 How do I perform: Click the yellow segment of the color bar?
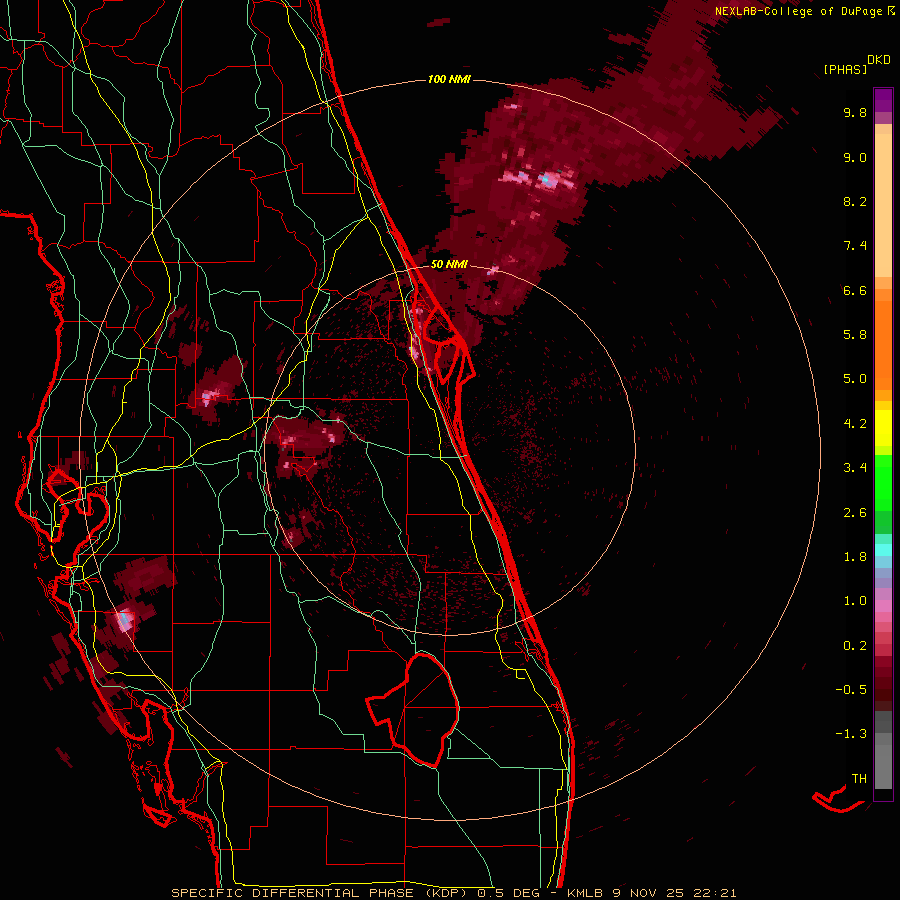(883, 428)
